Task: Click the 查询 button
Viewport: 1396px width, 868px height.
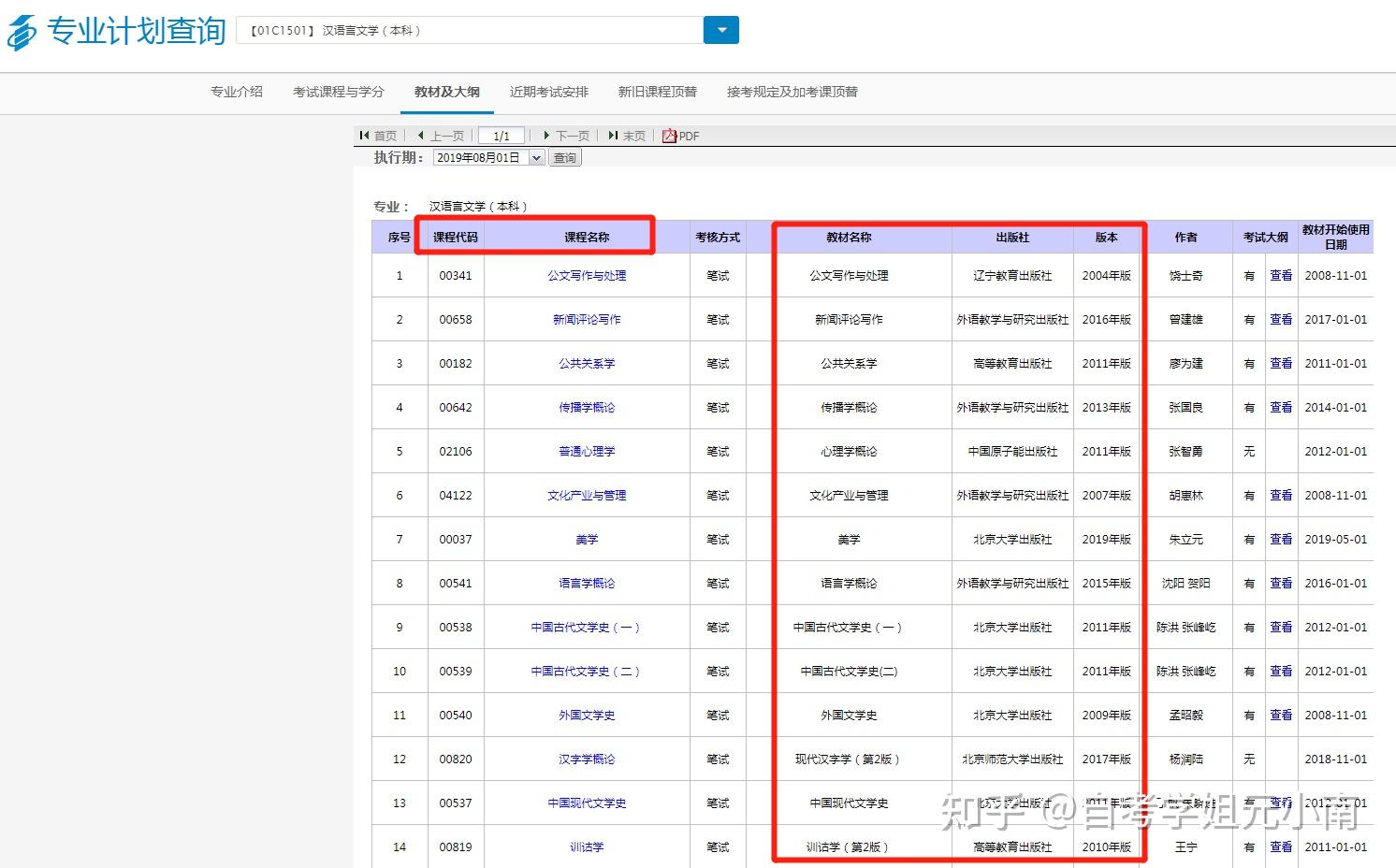Action: coord(565,158)
